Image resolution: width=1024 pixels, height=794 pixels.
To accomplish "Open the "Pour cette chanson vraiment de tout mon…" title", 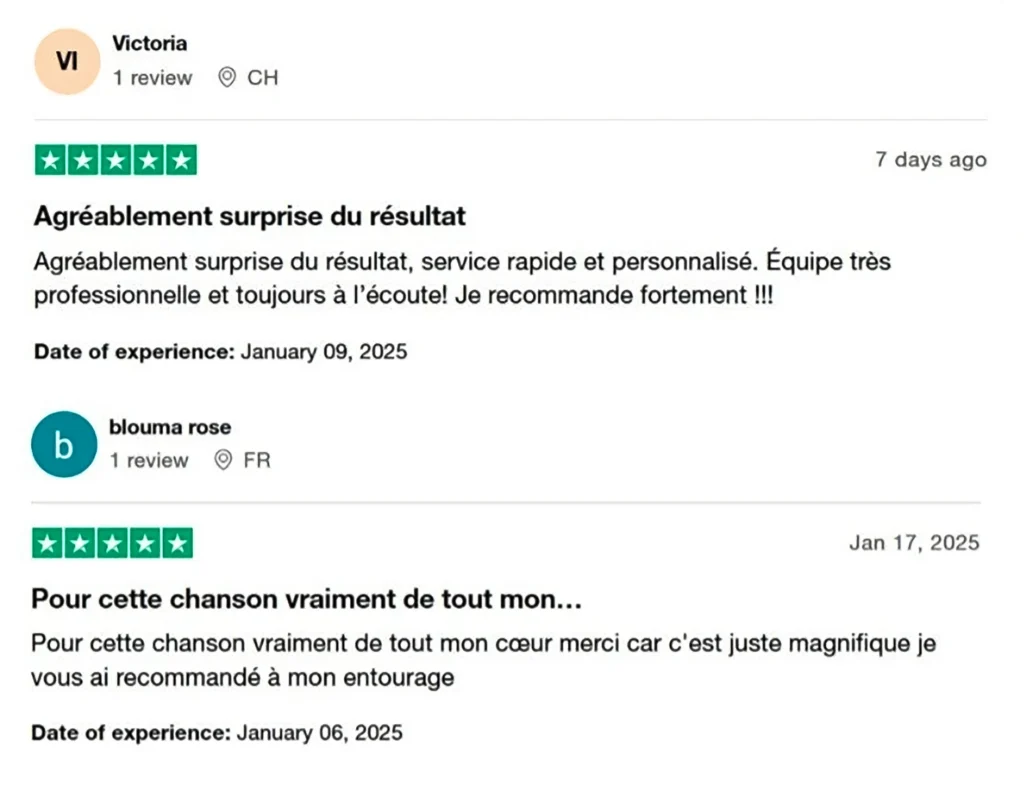I will pos(307,599).
